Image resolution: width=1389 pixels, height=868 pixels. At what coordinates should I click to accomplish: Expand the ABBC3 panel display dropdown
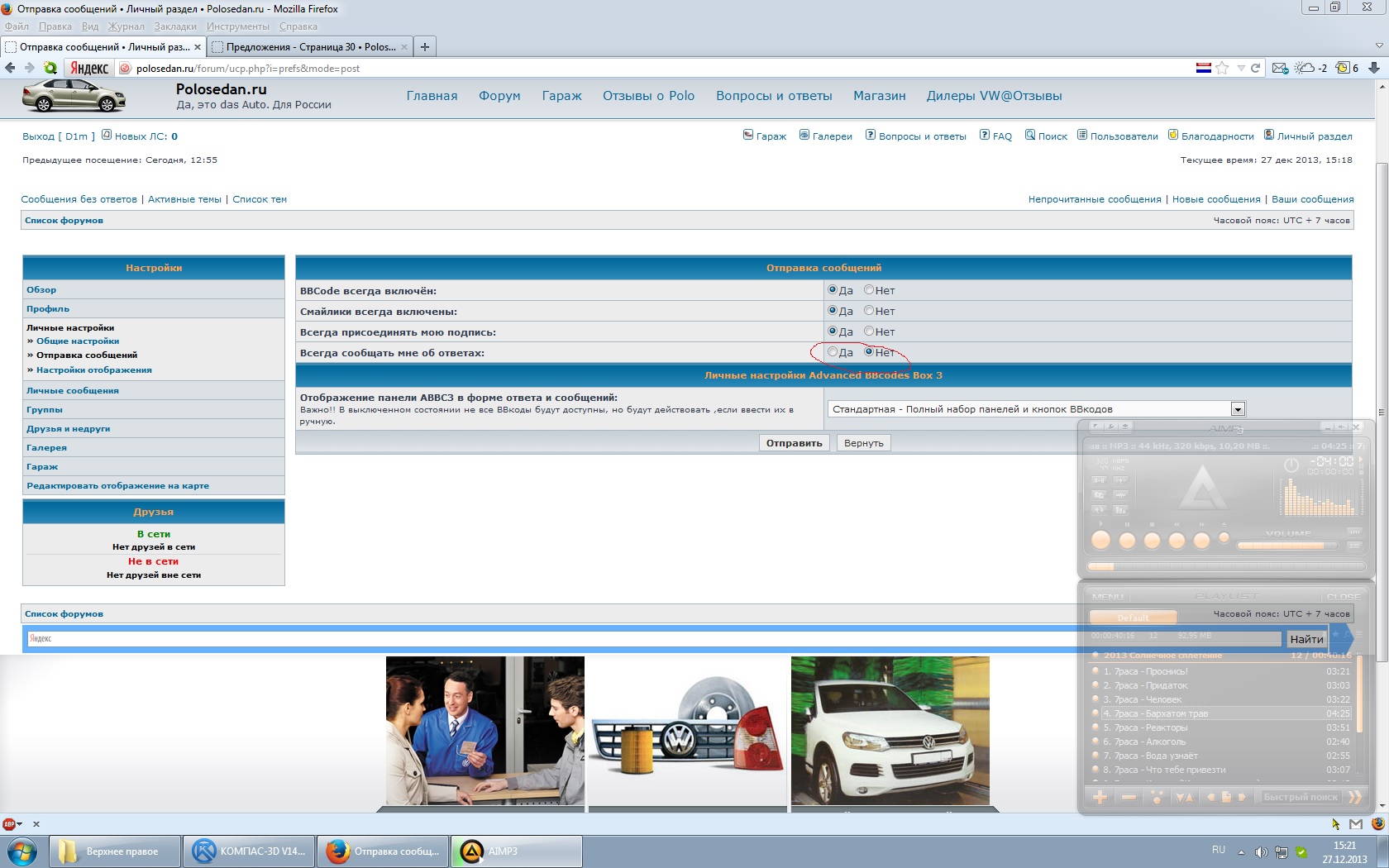click(1237, 409)
